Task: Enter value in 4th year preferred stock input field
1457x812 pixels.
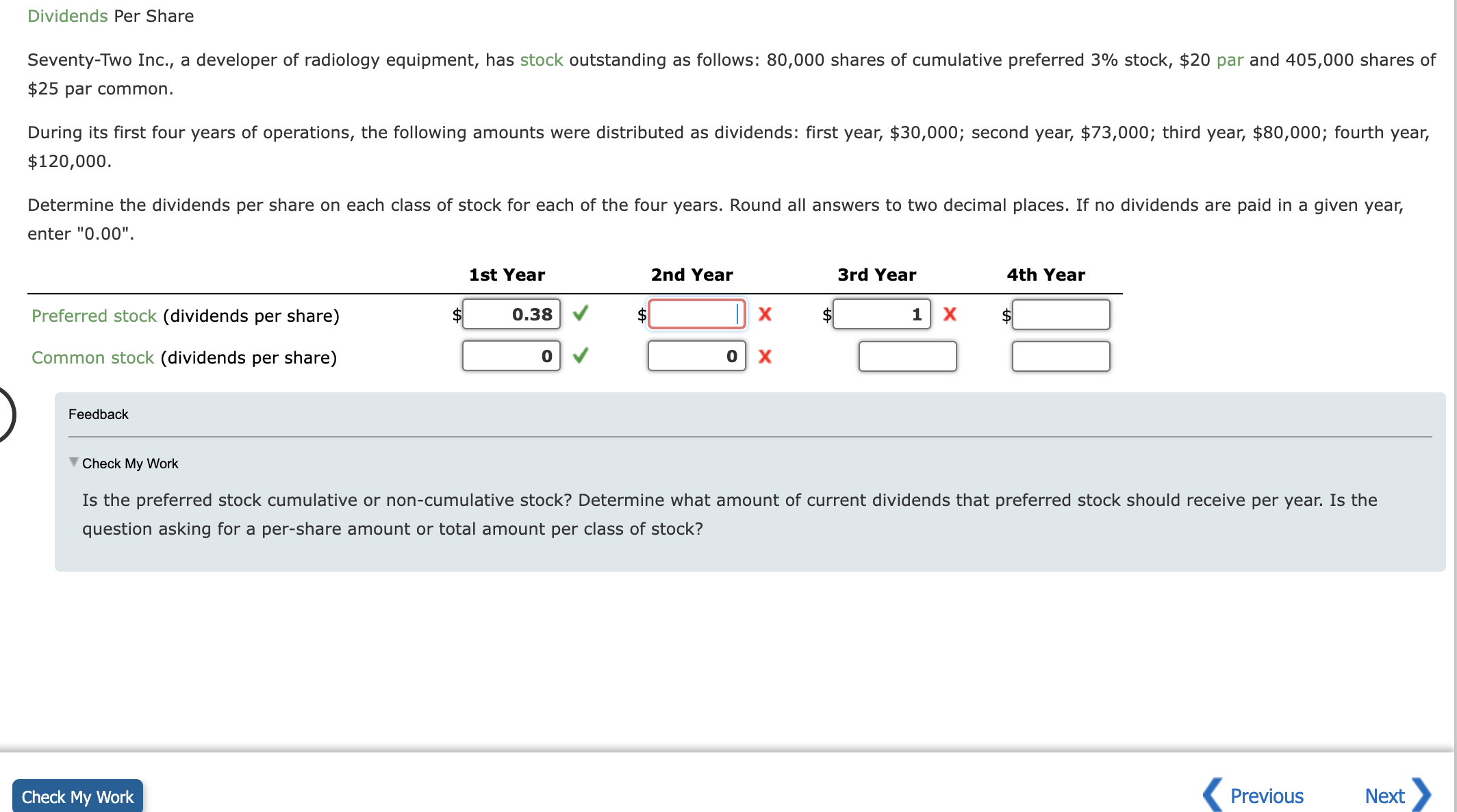Action: coord(1062,314)
